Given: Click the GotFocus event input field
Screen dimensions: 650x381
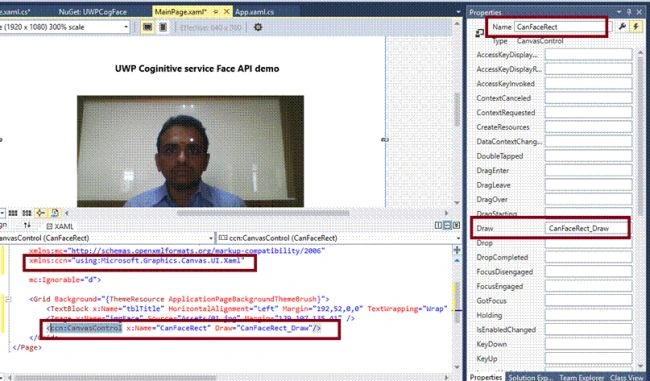Looking at the screenshot, I should [588, 301].
